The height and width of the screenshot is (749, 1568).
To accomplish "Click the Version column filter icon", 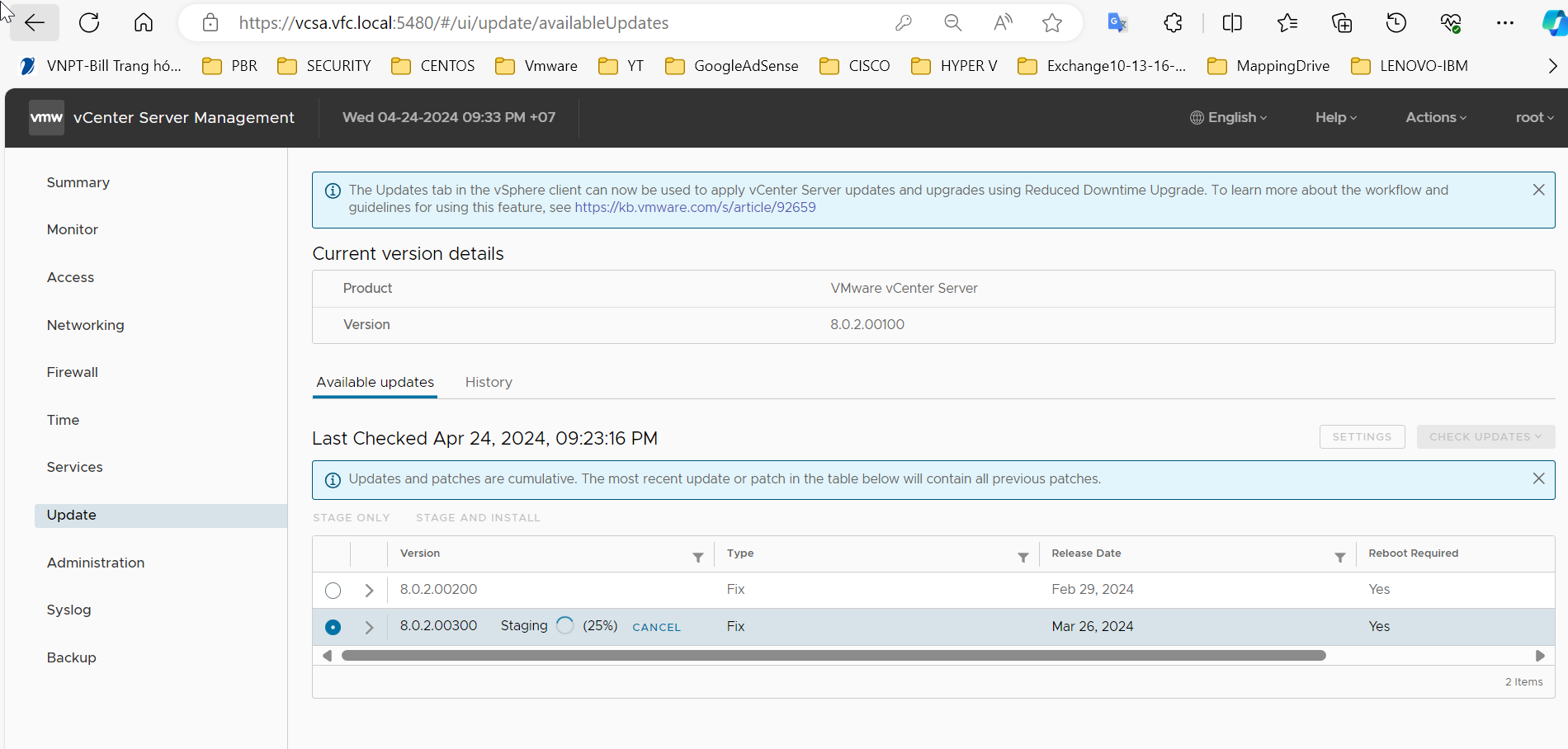I will coord(697,558).
